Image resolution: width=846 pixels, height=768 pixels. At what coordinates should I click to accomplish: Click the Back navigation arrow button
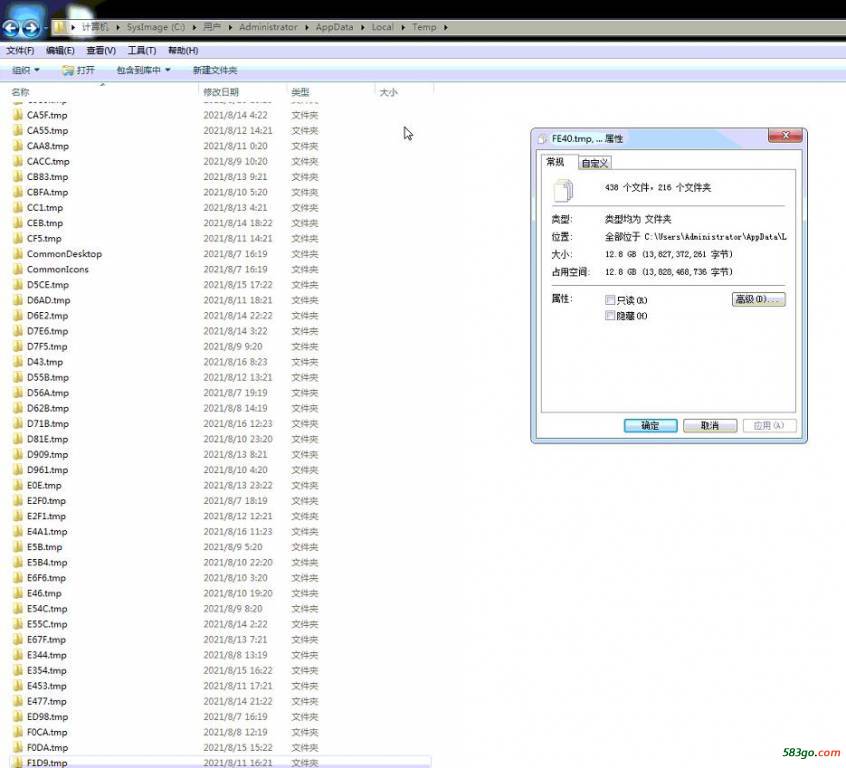tap(12, 28)
